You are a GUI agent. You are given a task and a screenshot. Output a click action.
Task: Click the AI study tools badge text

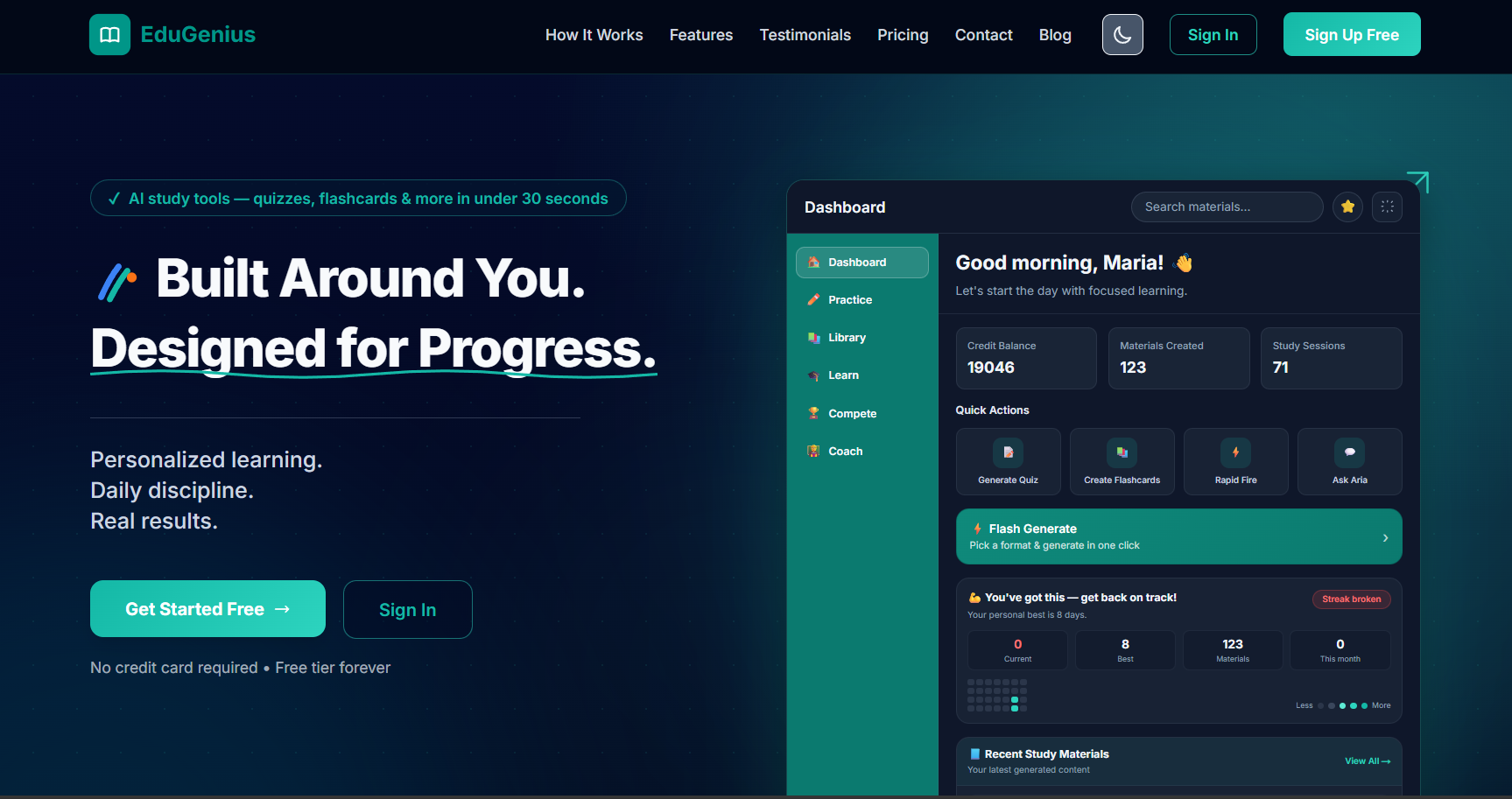[x=368, y=199]
